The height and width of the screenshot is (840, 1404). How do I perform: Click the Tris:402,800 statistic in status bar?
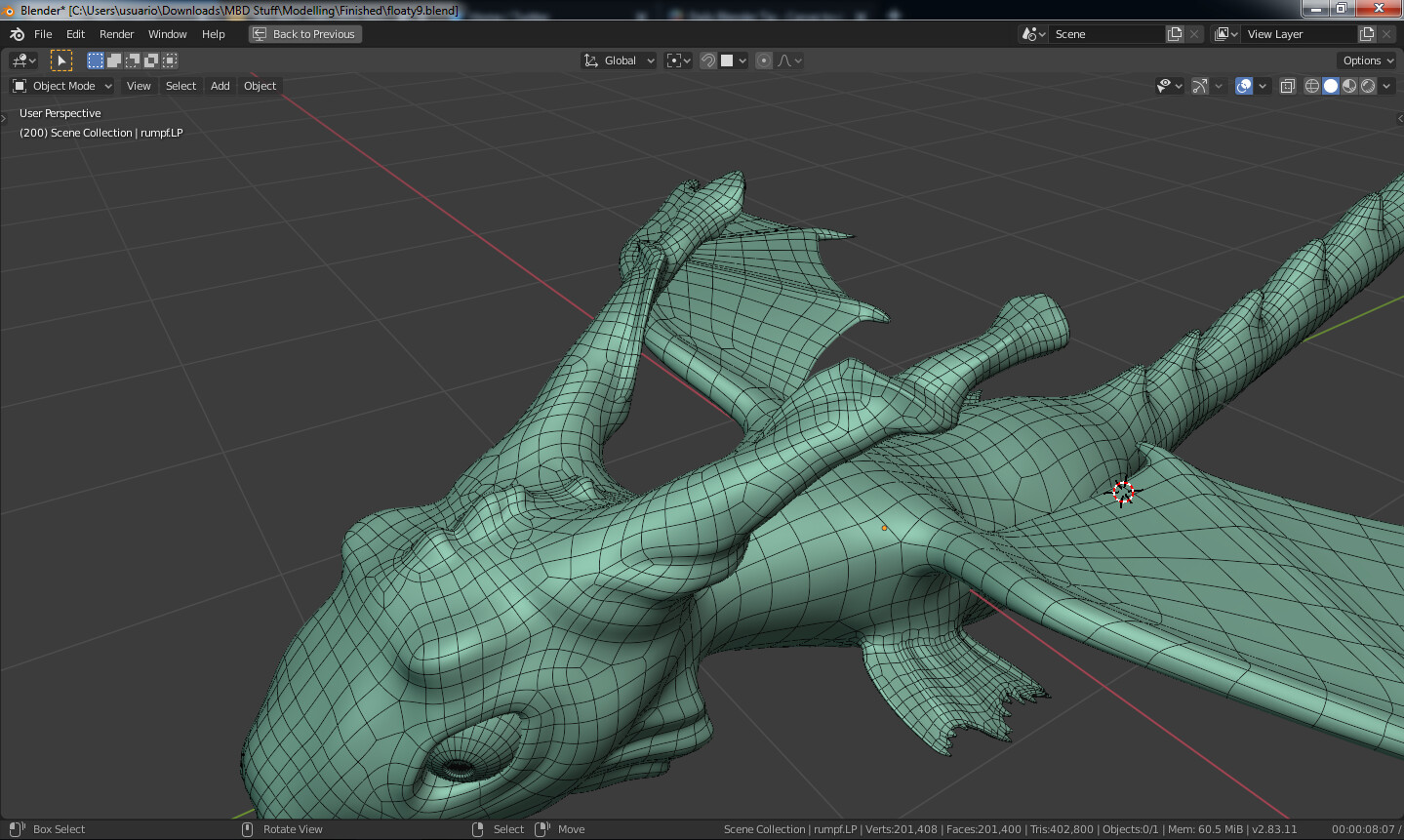1062,829
